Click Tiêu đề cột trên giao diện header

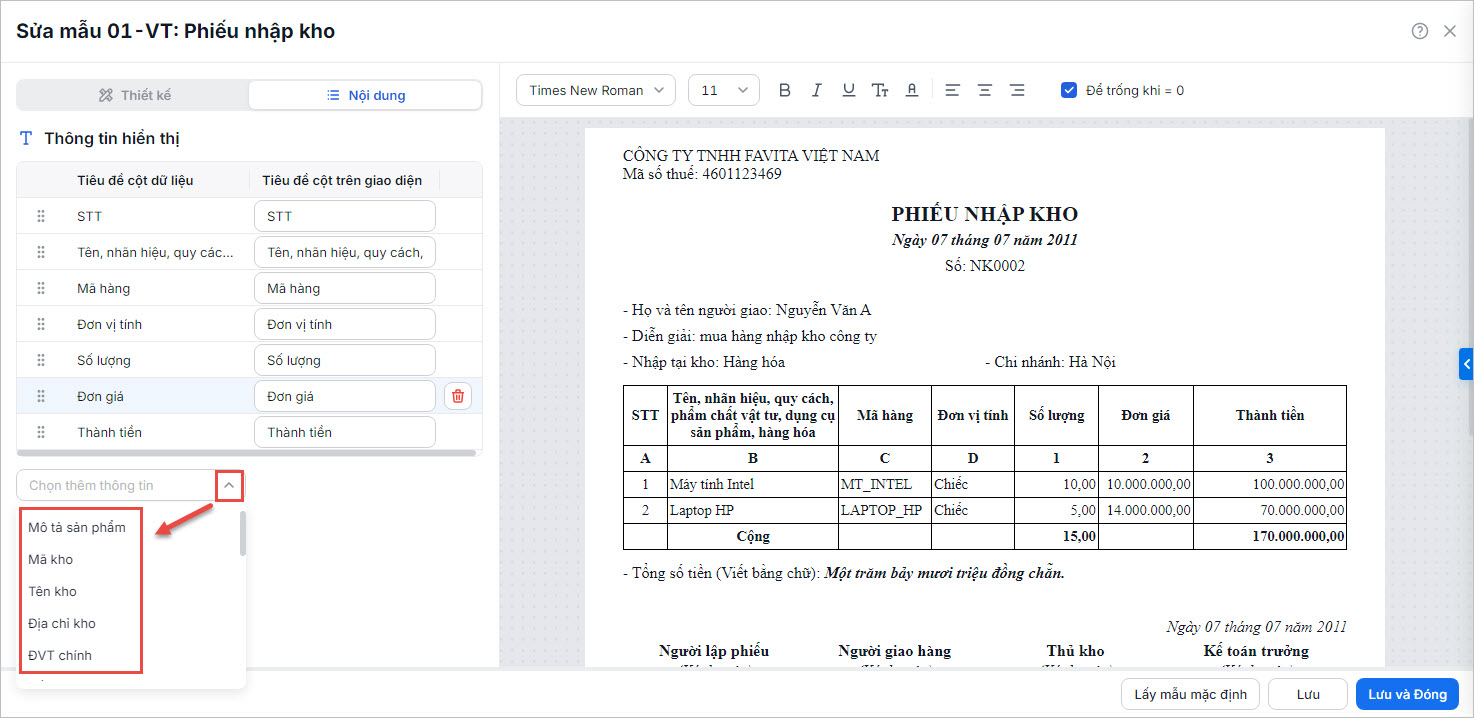(x=342, y=180)
